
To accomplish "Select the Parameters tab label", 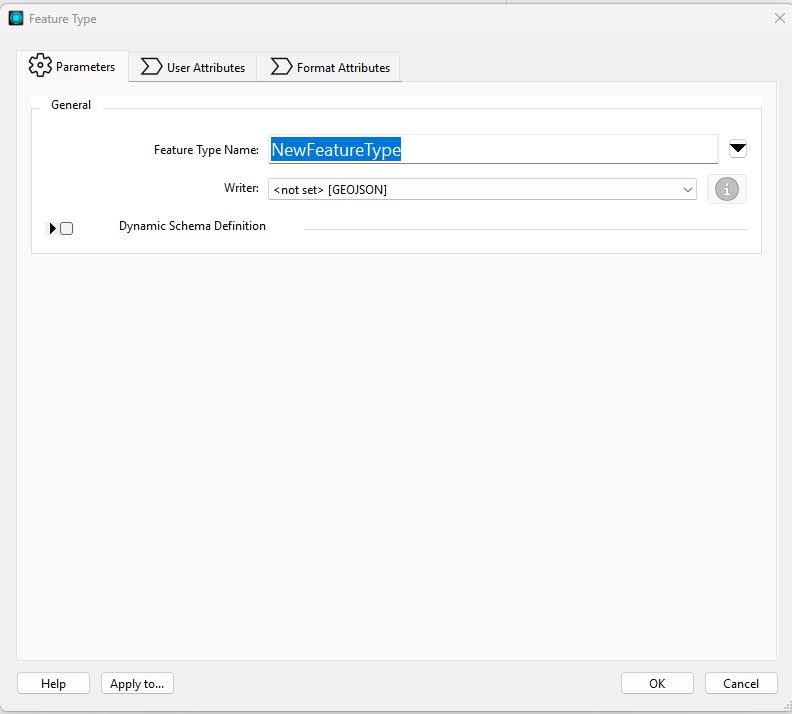I will click(85, 67).
